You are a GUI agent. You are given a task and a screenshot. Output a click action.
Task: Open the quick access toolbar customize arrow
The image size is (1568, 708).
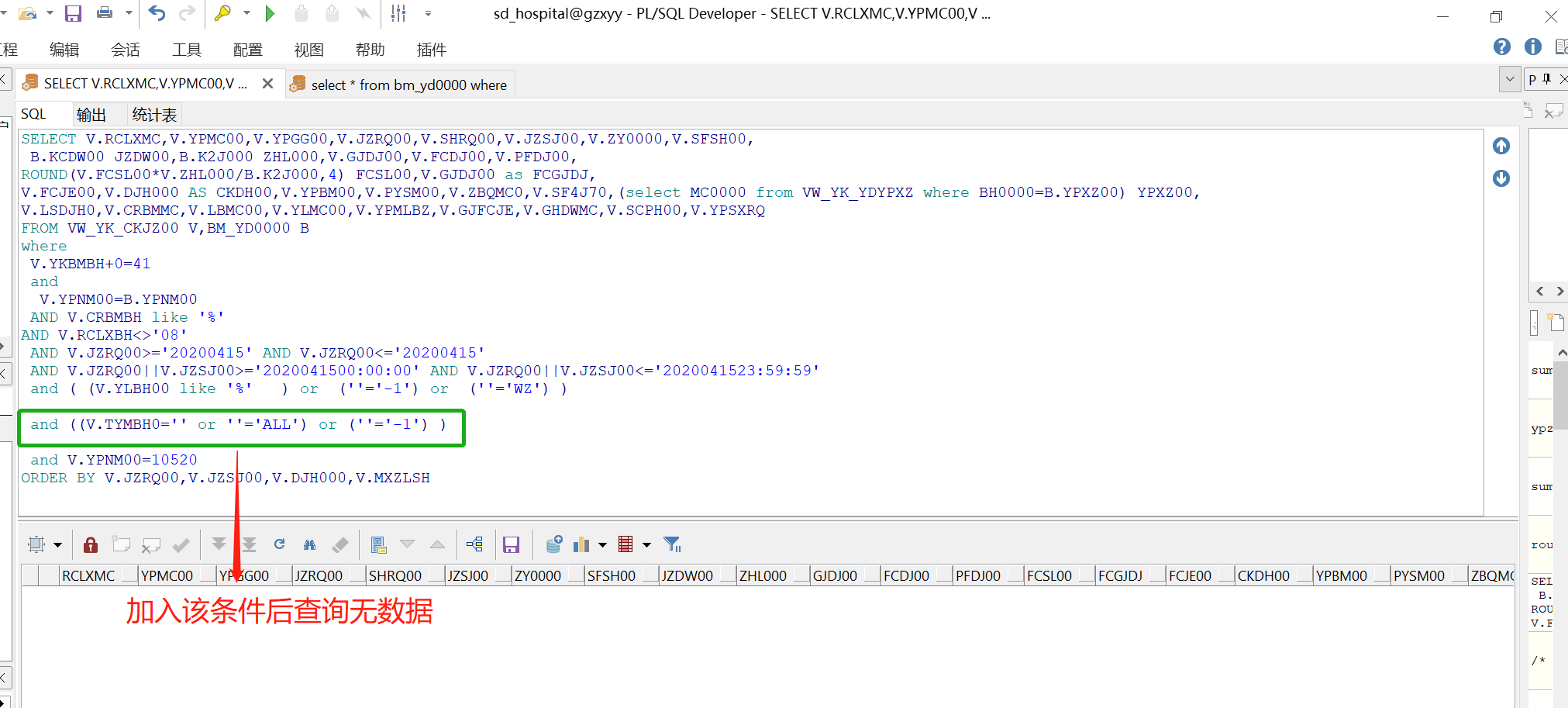point(428,13)
